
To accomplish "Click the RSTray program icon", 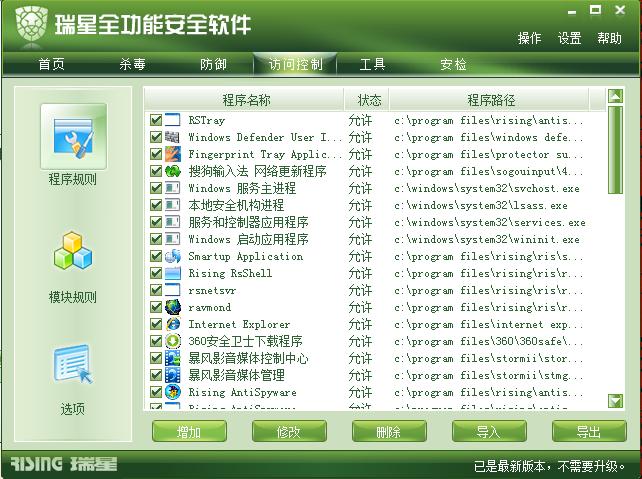I will coord(173,120).
